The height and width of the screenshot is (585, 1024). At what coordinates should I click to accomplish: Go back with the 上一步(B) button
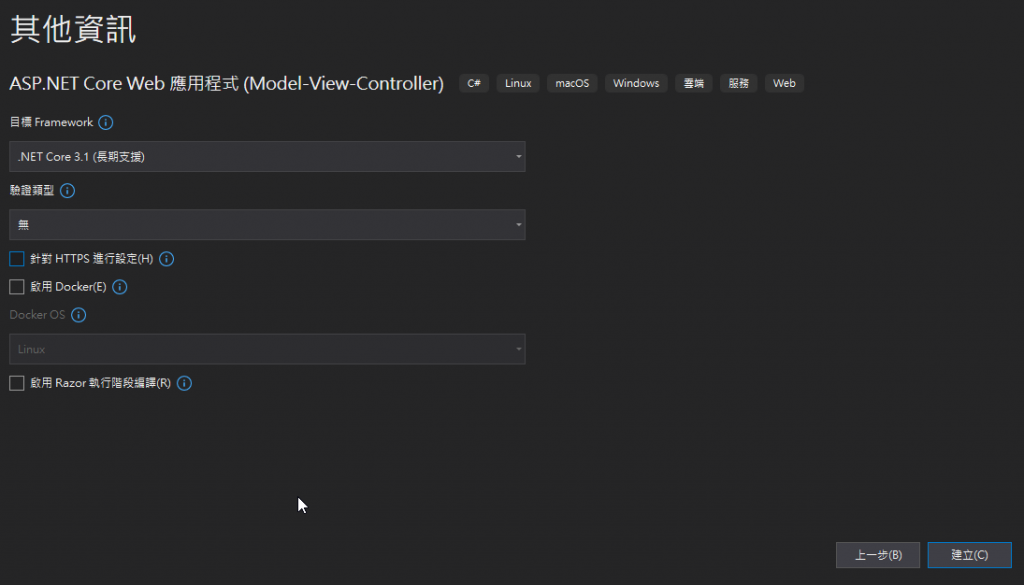coord(878,555)
